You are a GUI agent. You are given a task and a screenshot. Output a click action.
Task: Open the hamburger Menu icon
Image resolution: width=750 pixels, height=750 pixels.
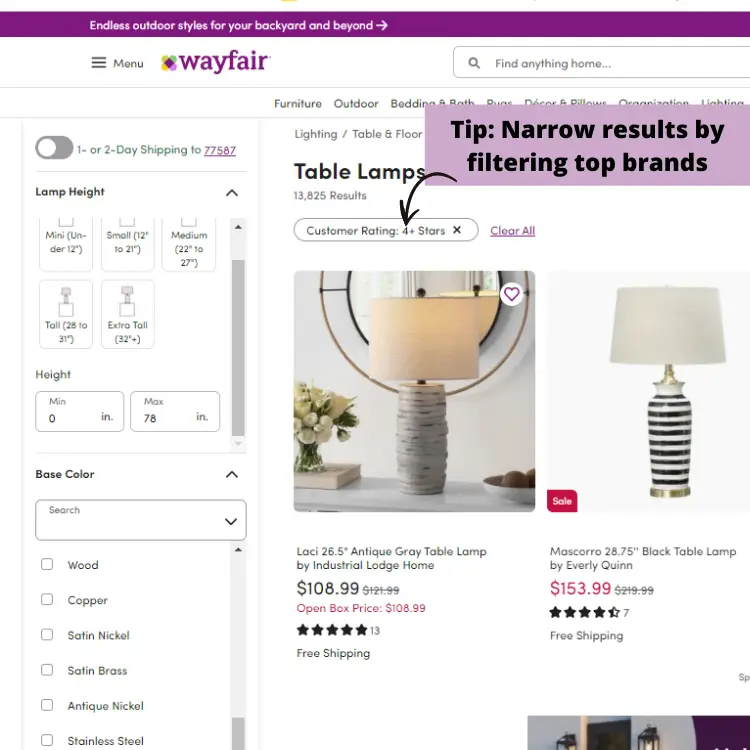pos(99,63)
